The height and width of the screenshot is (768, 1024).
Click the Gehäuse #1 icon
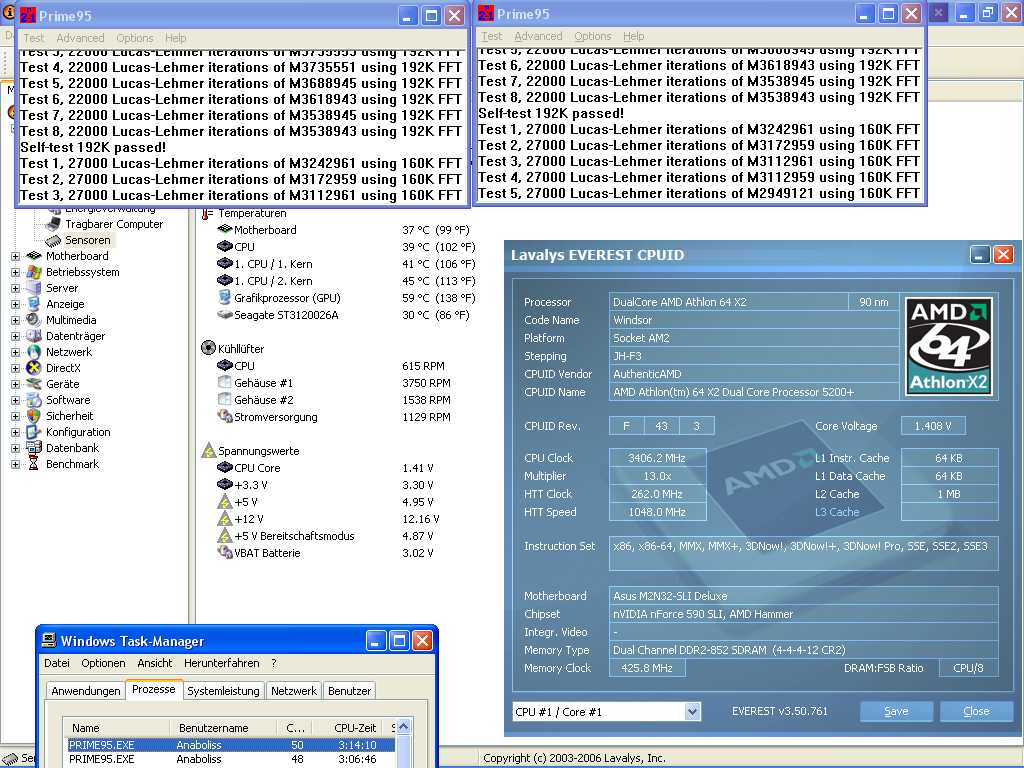click(x=225, y=383)
